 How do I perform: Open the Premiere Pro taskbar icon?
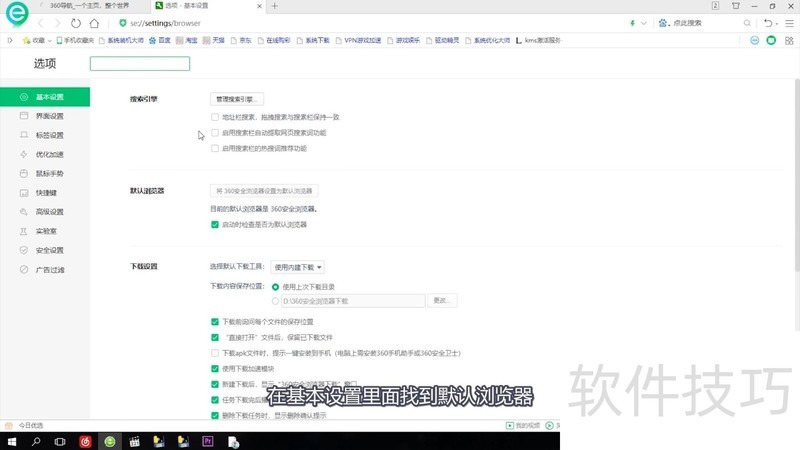[208, 441]
